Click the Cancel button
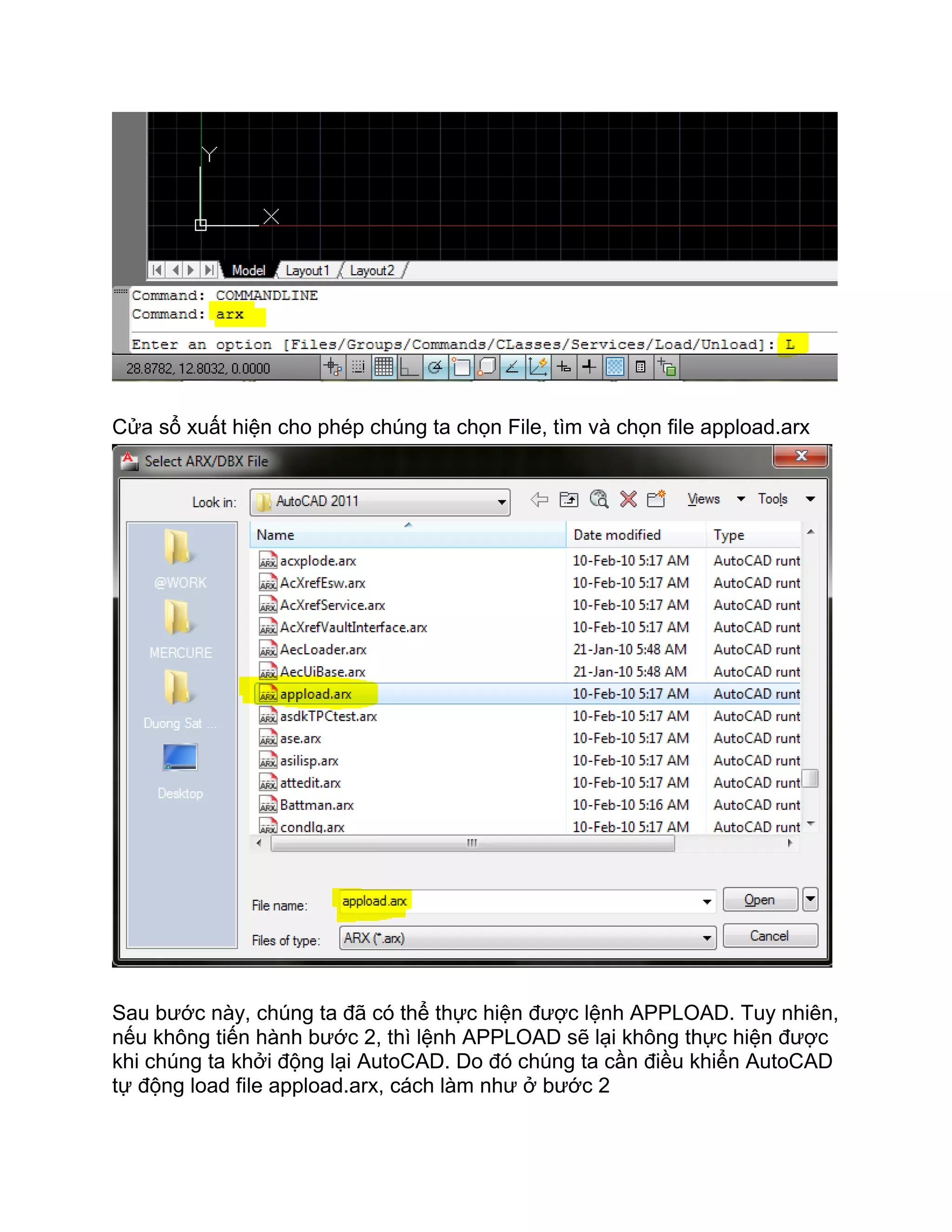Image resolution: width=952 pixels, height=1232 pixels. coord(770,936)
